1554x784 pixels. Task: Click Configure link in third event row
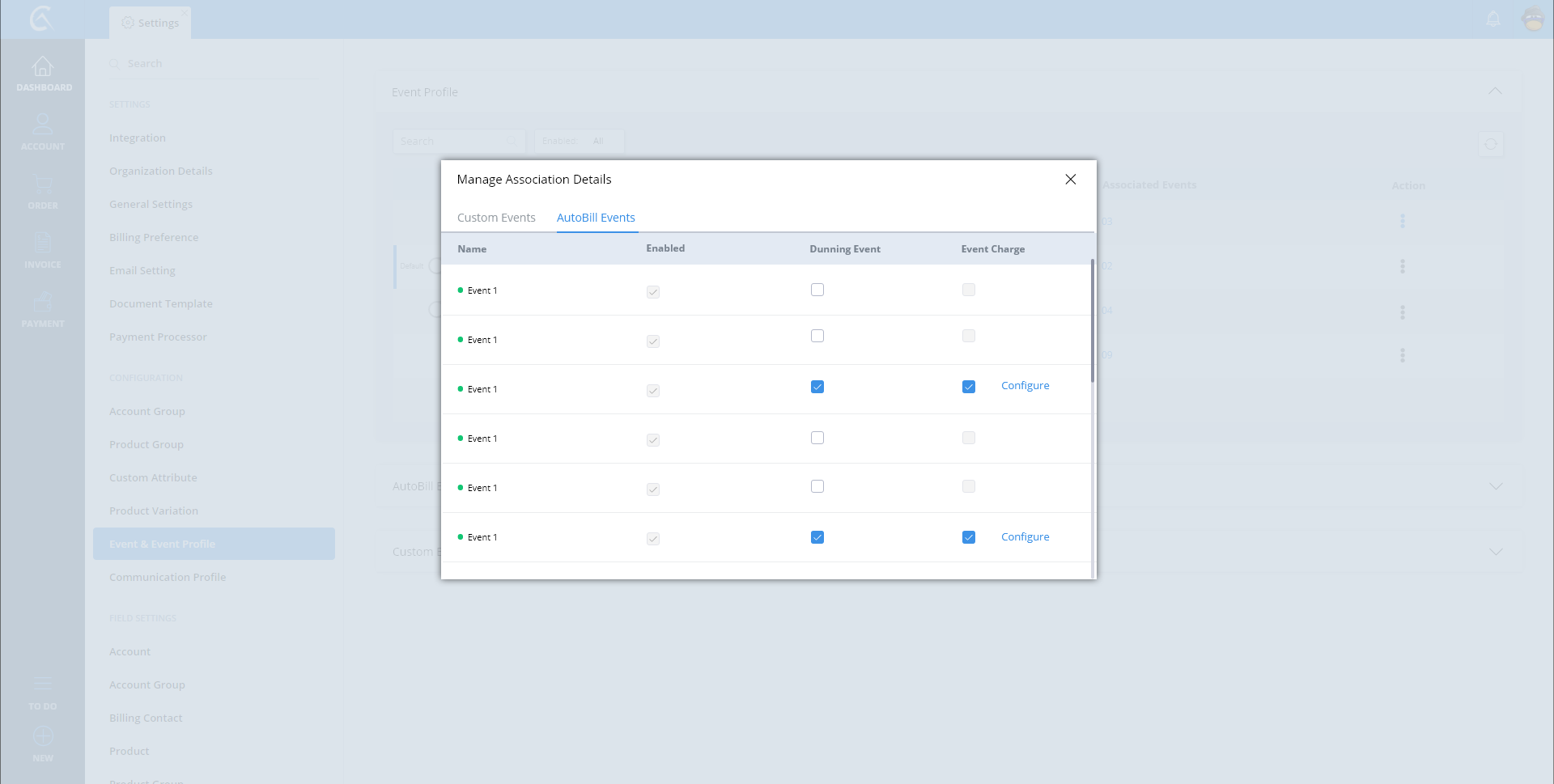[x=1025, y=386]
